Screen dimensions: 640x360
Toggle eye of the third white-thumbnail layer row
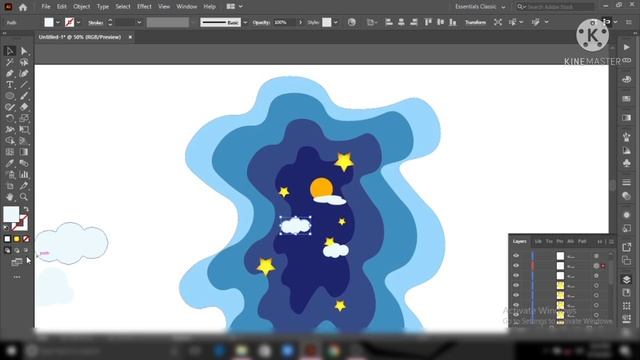tap(516, 276)
